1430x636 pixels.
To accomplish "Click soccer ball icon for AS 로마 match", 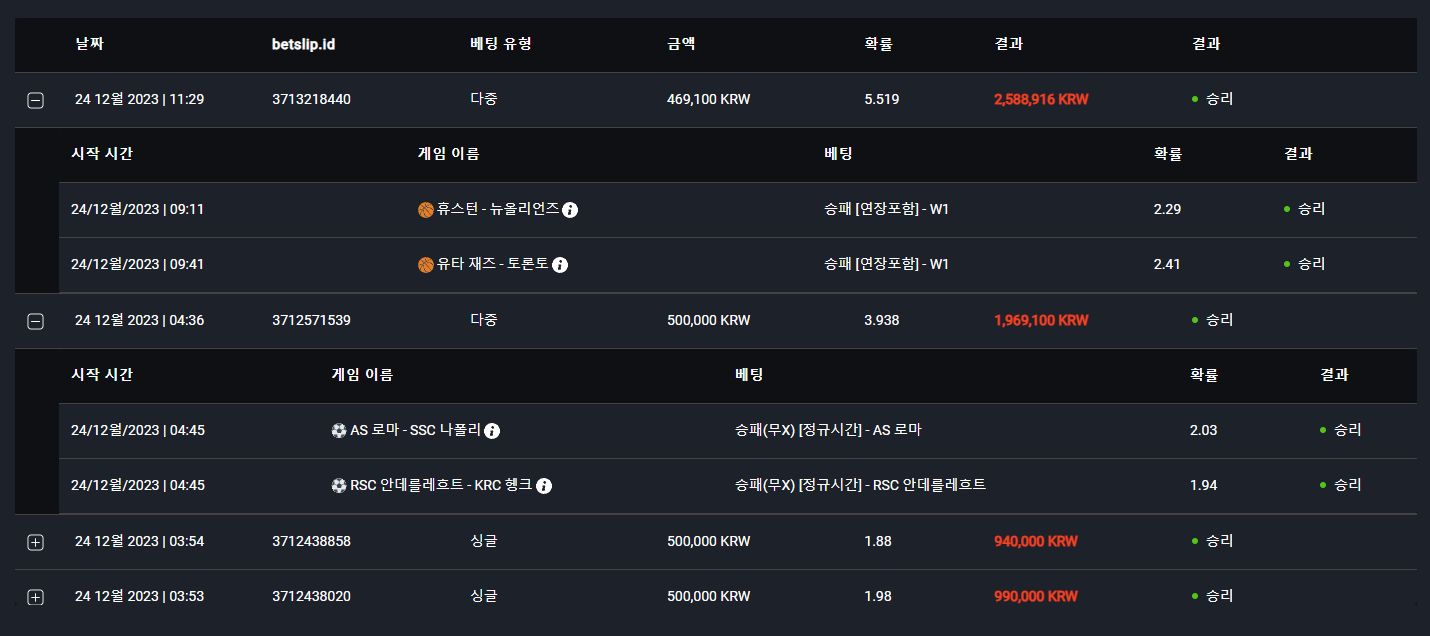I will tap(338, 431).
